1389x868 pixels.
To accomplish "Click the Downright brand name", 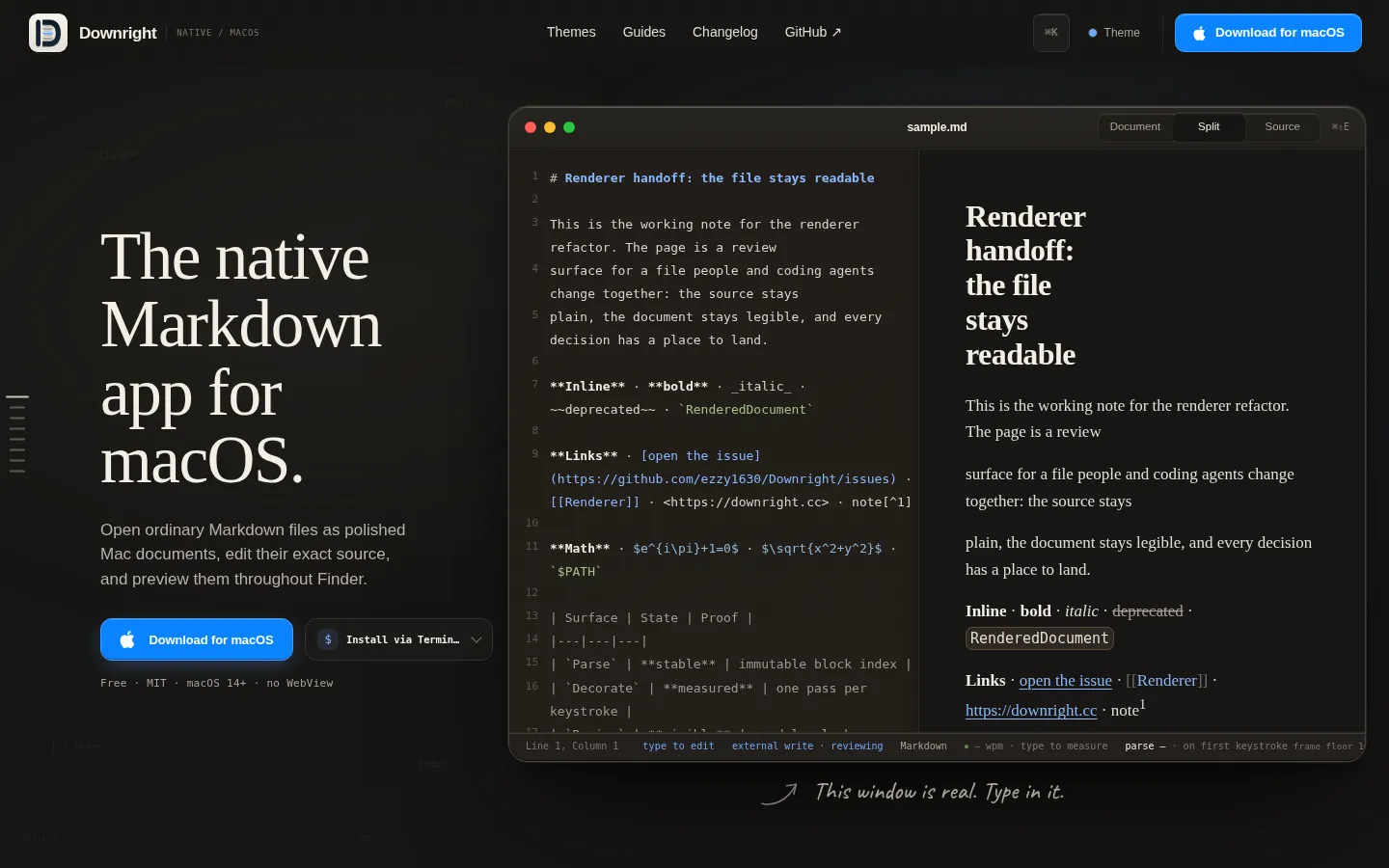I will point(118,33).
